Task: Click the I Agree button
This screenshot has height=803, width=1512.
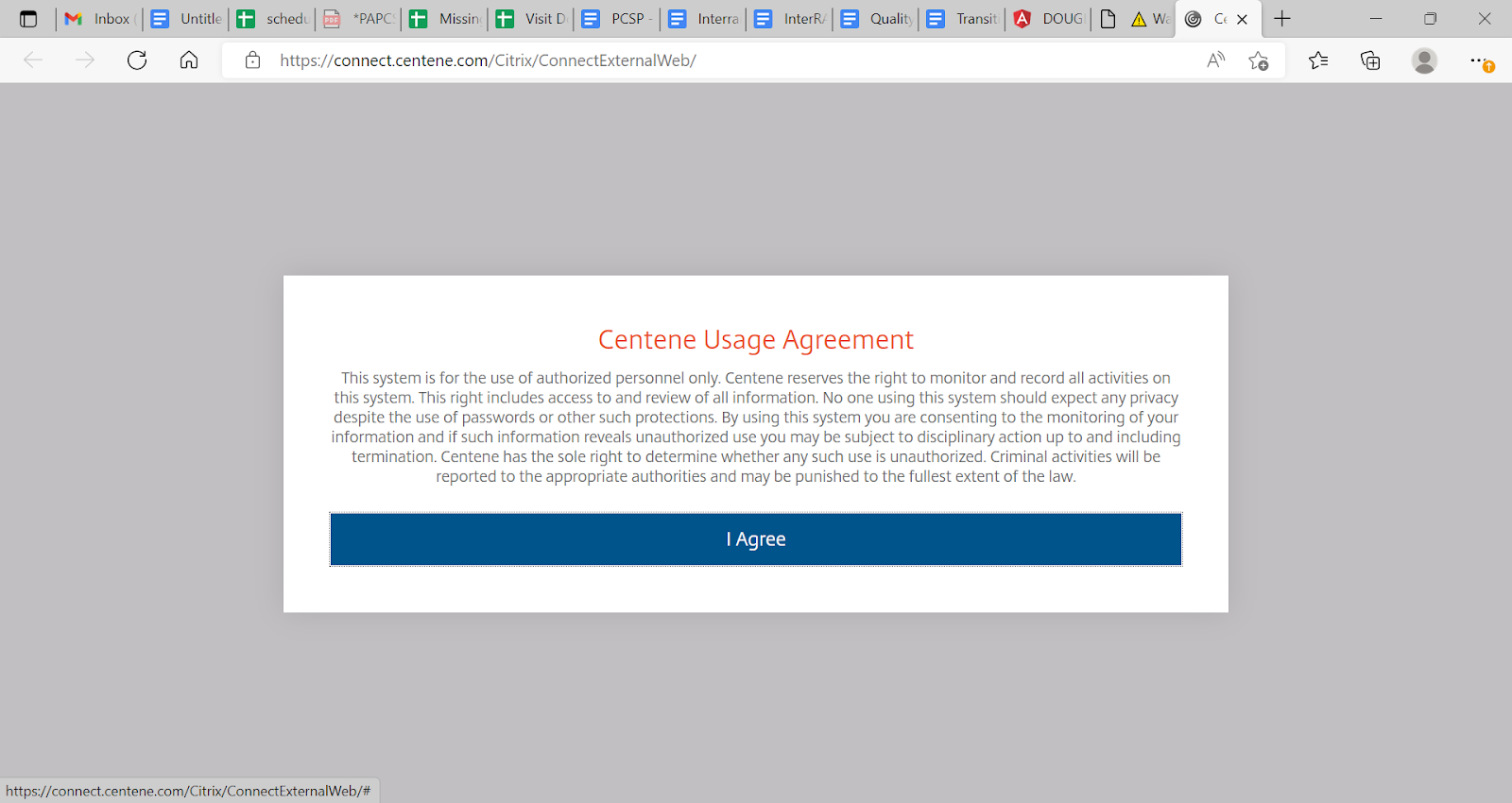Action: (x=756, y=539)
